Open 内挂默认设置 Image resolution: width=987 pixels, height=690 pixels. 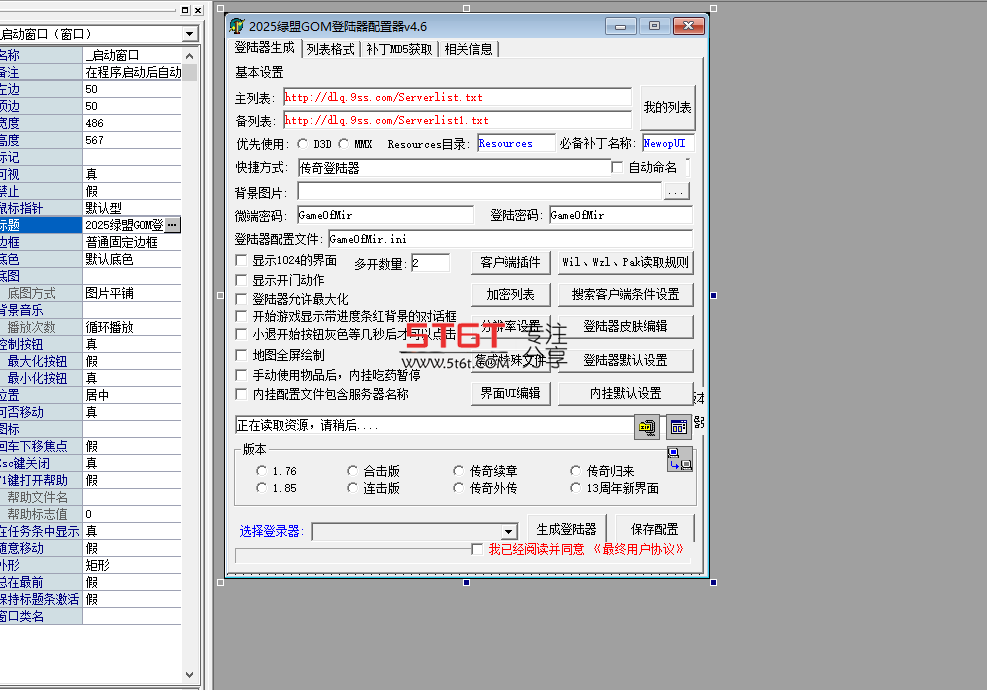click(x=626, y=393)
